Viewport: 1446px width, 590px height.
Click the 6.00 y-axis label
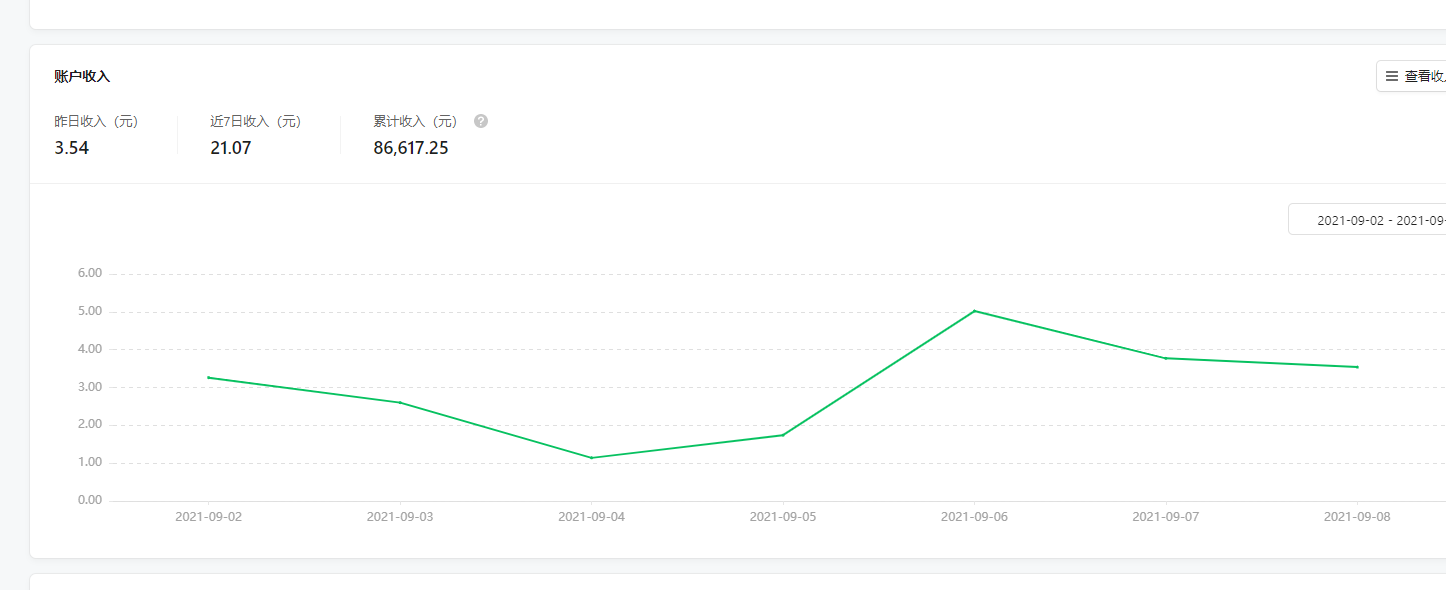tap(90, 273)
